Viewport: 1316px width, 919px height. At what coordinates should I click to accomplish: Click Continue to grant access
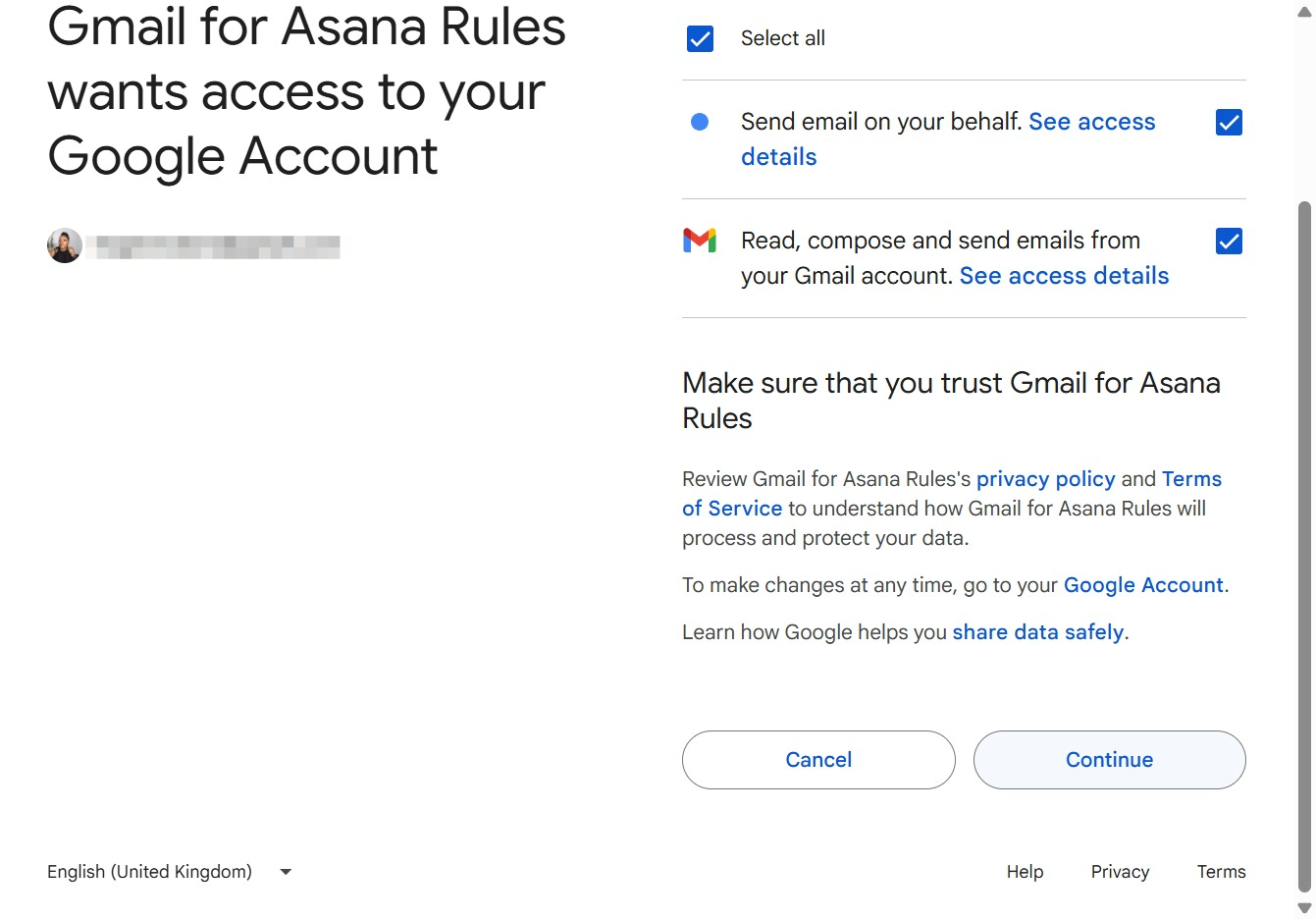(1109, 760)
